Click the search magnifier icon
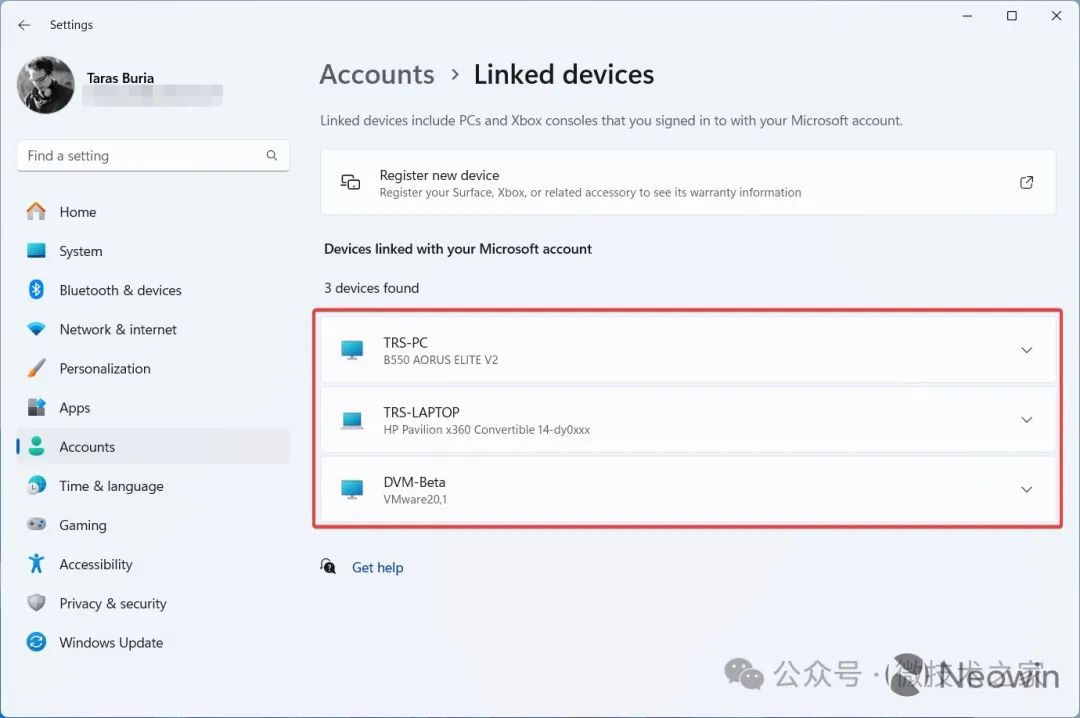The width and height of the screenshot is (1080, 718). click(x=272, y=156)
